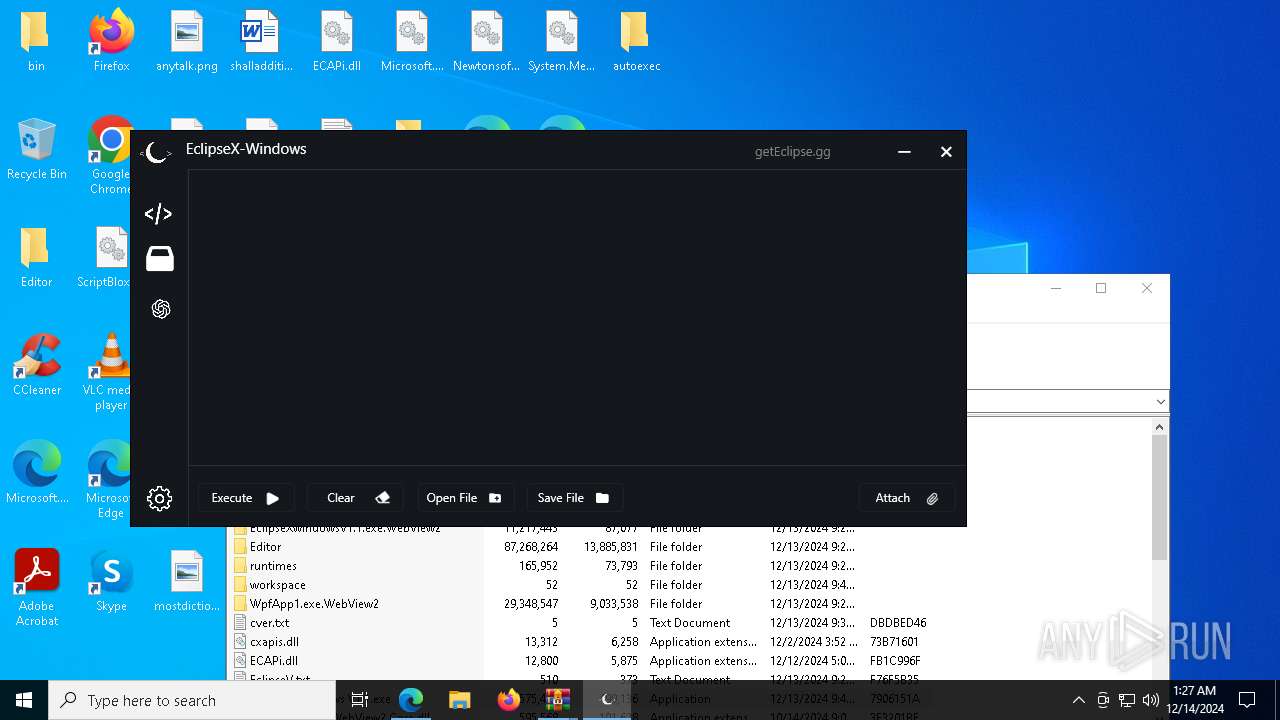Open Microsoft Edge from taskbar

(x=411, y=700)
